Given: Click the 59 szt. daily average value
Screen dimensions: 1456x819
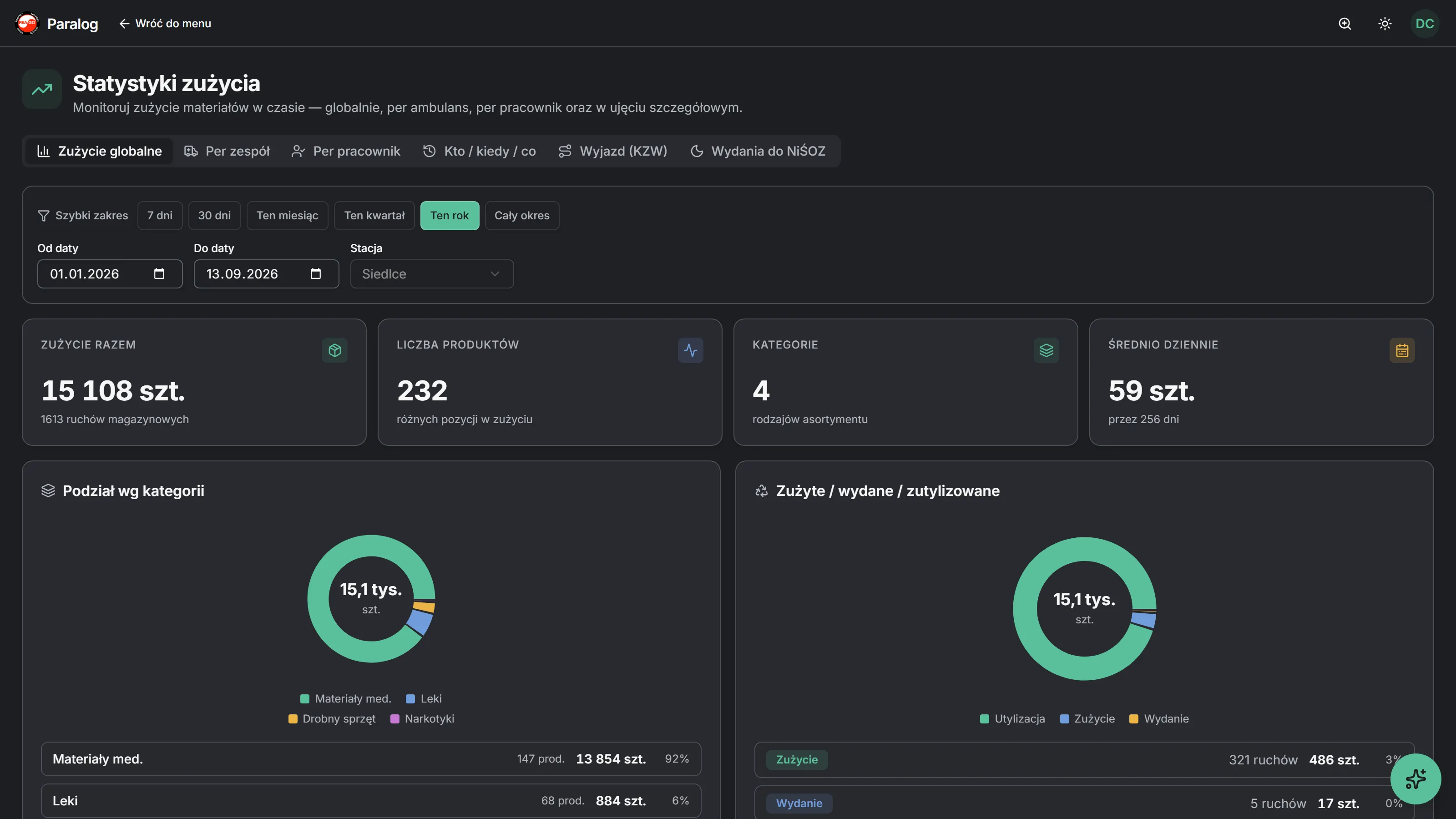Looking at the screenshot, I should coord(1152,390).
